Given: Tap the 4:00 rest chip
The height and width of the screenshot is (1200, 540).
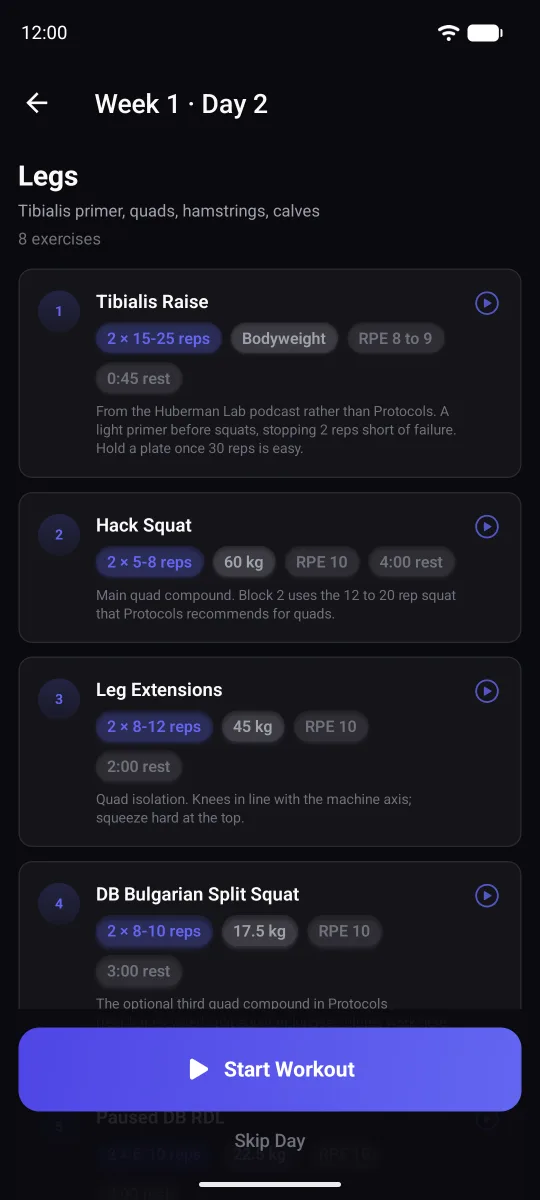Looking at the screenshot, I should 411,562.
